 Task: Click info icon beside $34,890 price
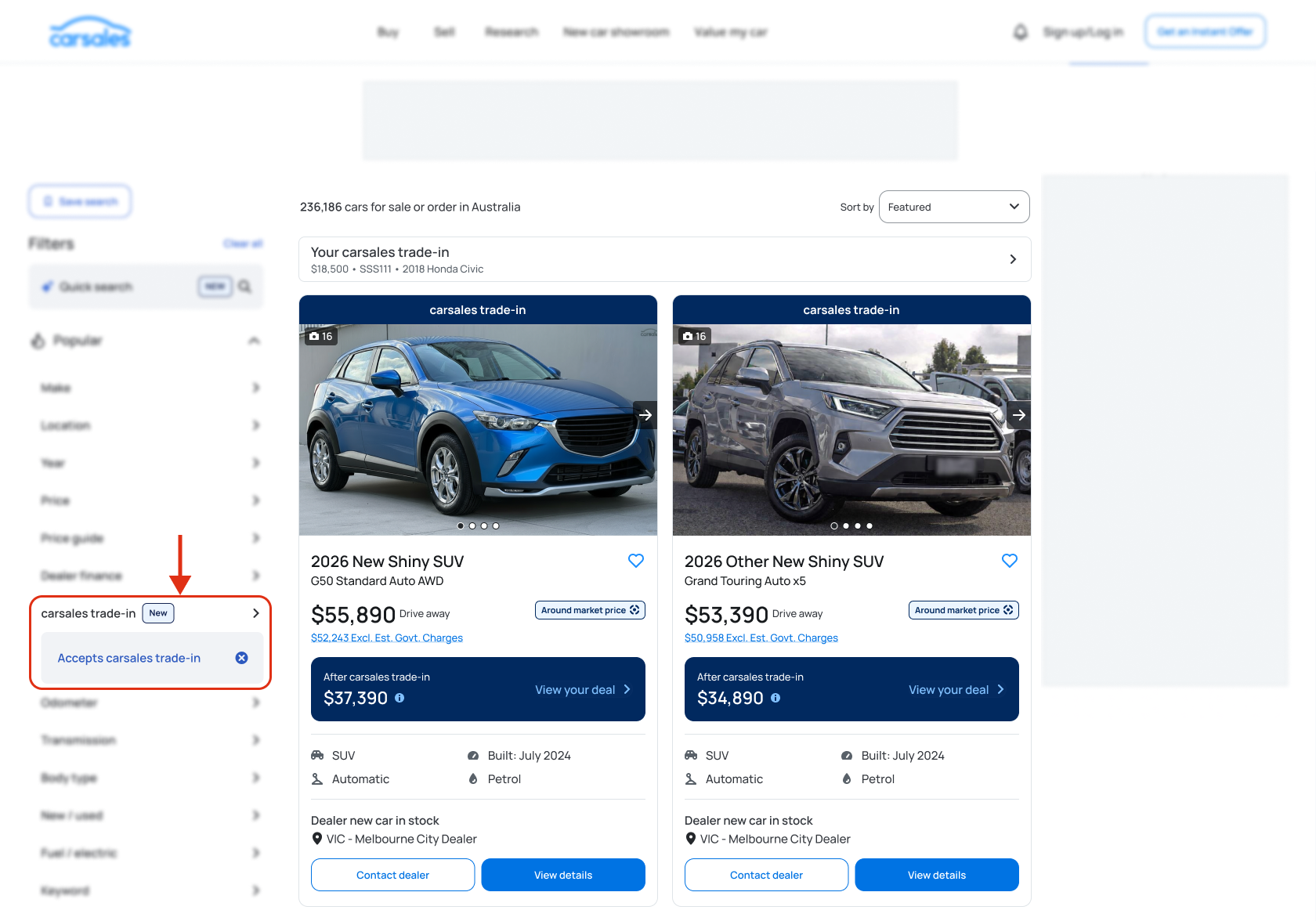(x=775, y=698)
